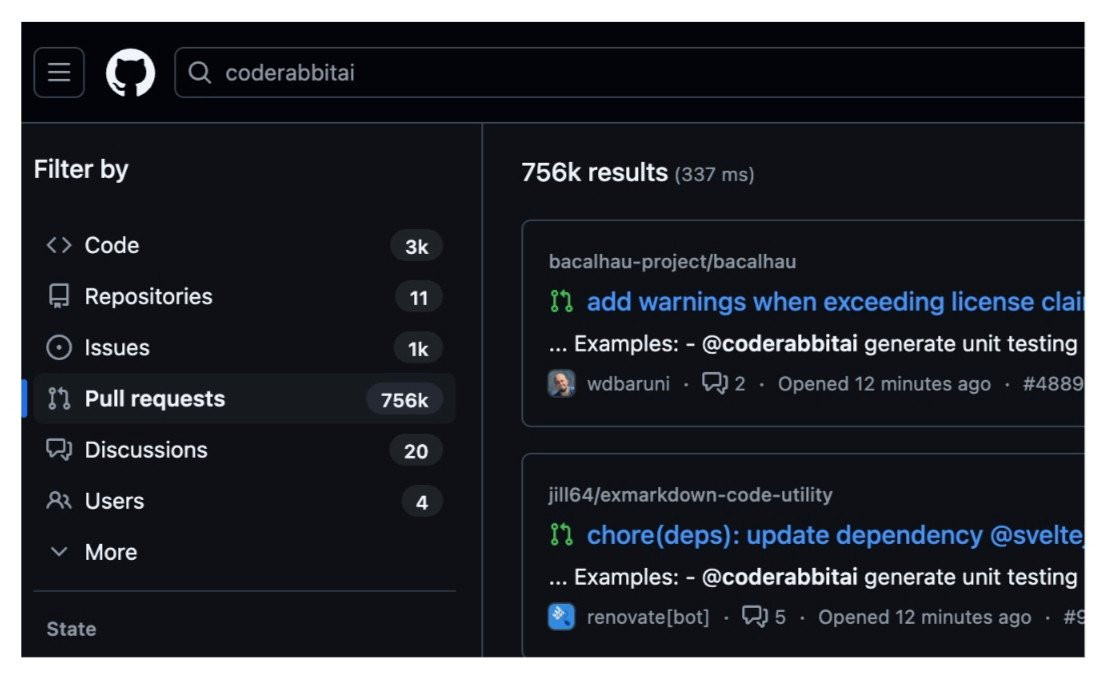1107x681 pixels.
Task: Click the 'State' section label
Action: [x=71, y=629]
